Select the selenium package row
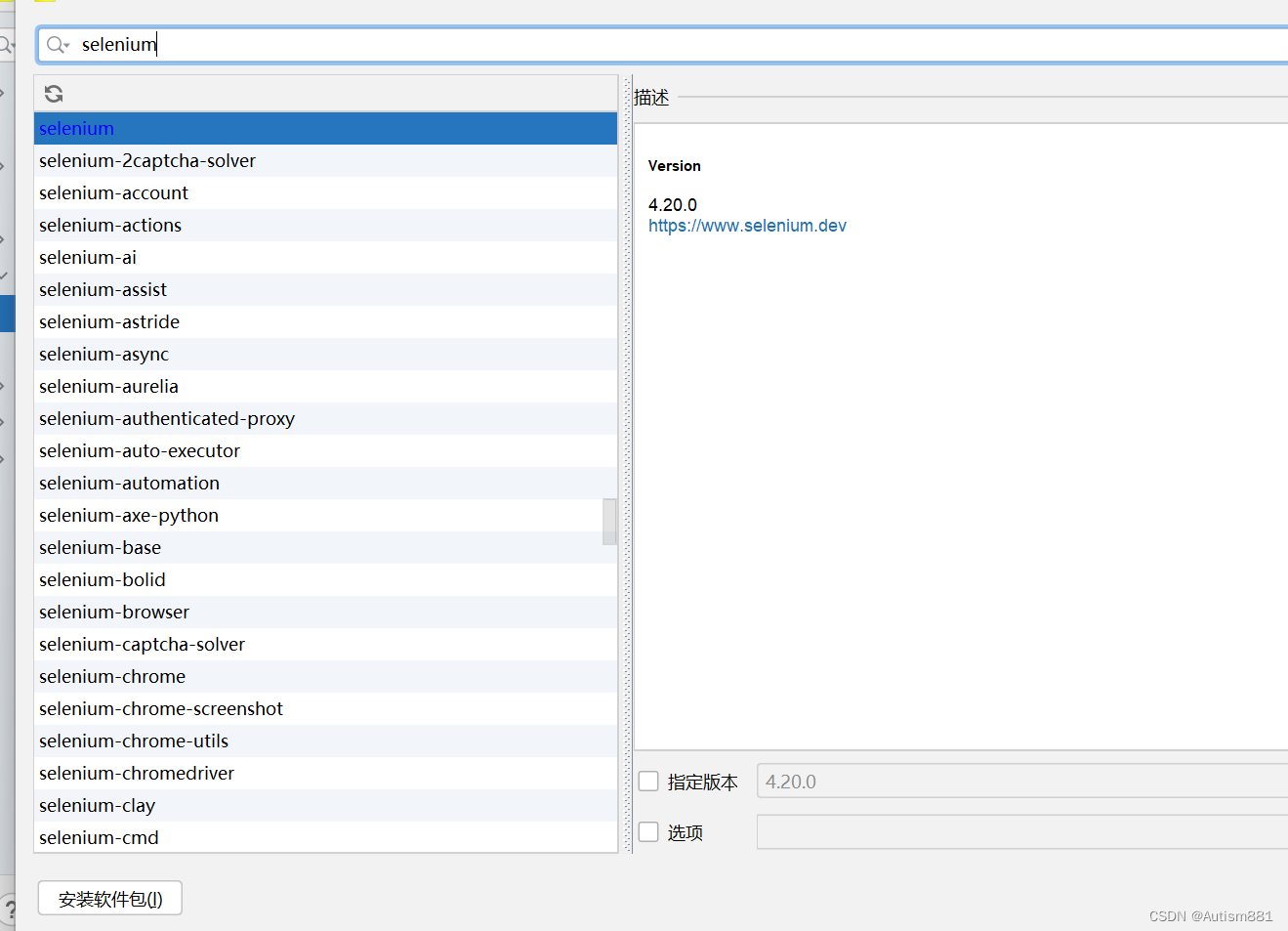The image size is (1288, 931). 325,128
